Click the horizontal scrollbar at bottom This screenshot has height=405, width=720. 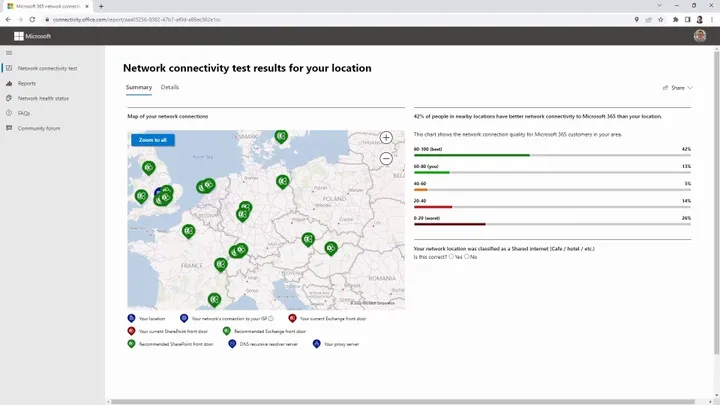tap(402, 402)
